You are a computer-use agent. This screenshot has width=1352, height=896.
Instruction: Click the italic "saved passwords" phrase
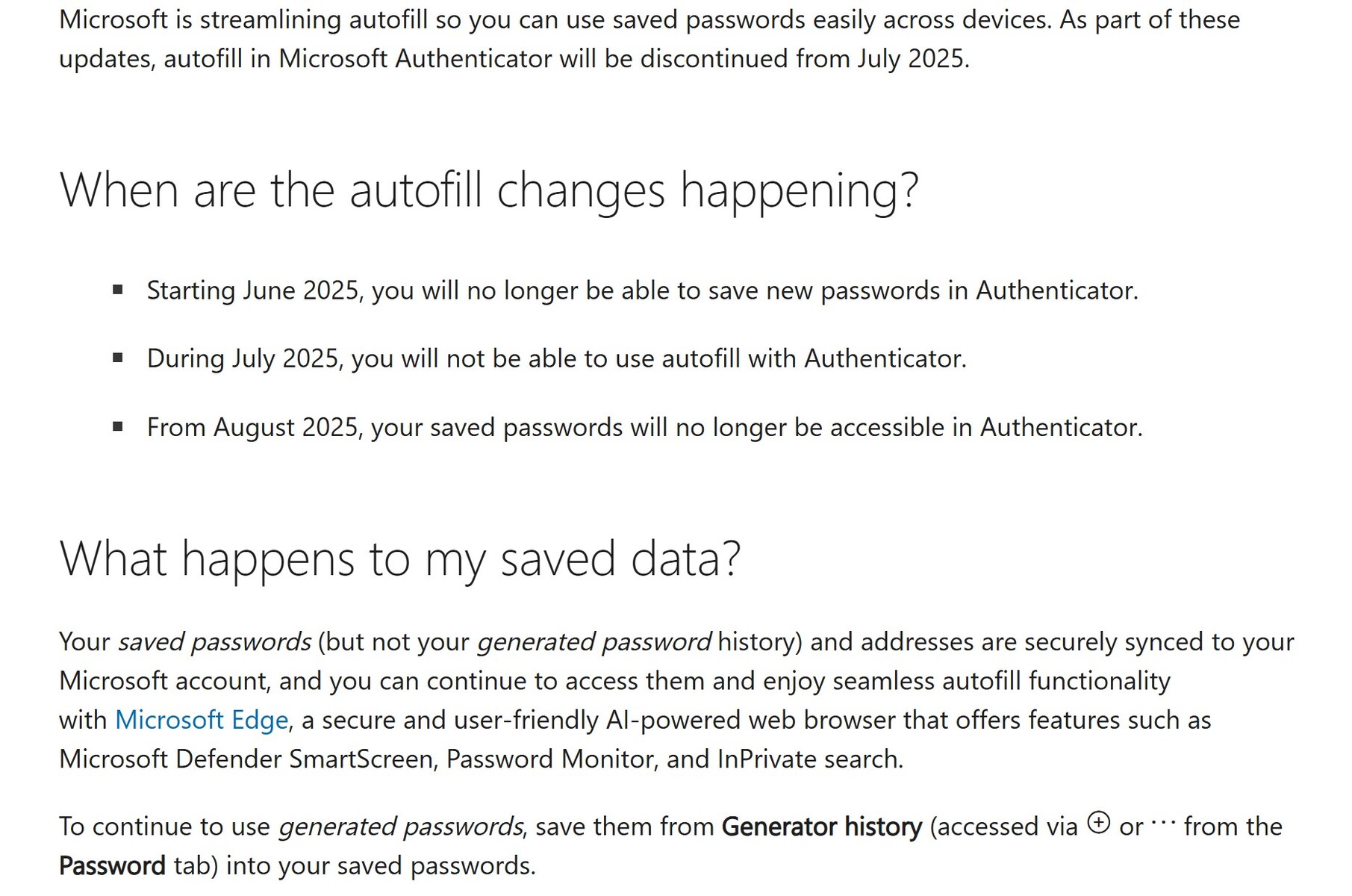pyautogui.click(x=214, y=642)
